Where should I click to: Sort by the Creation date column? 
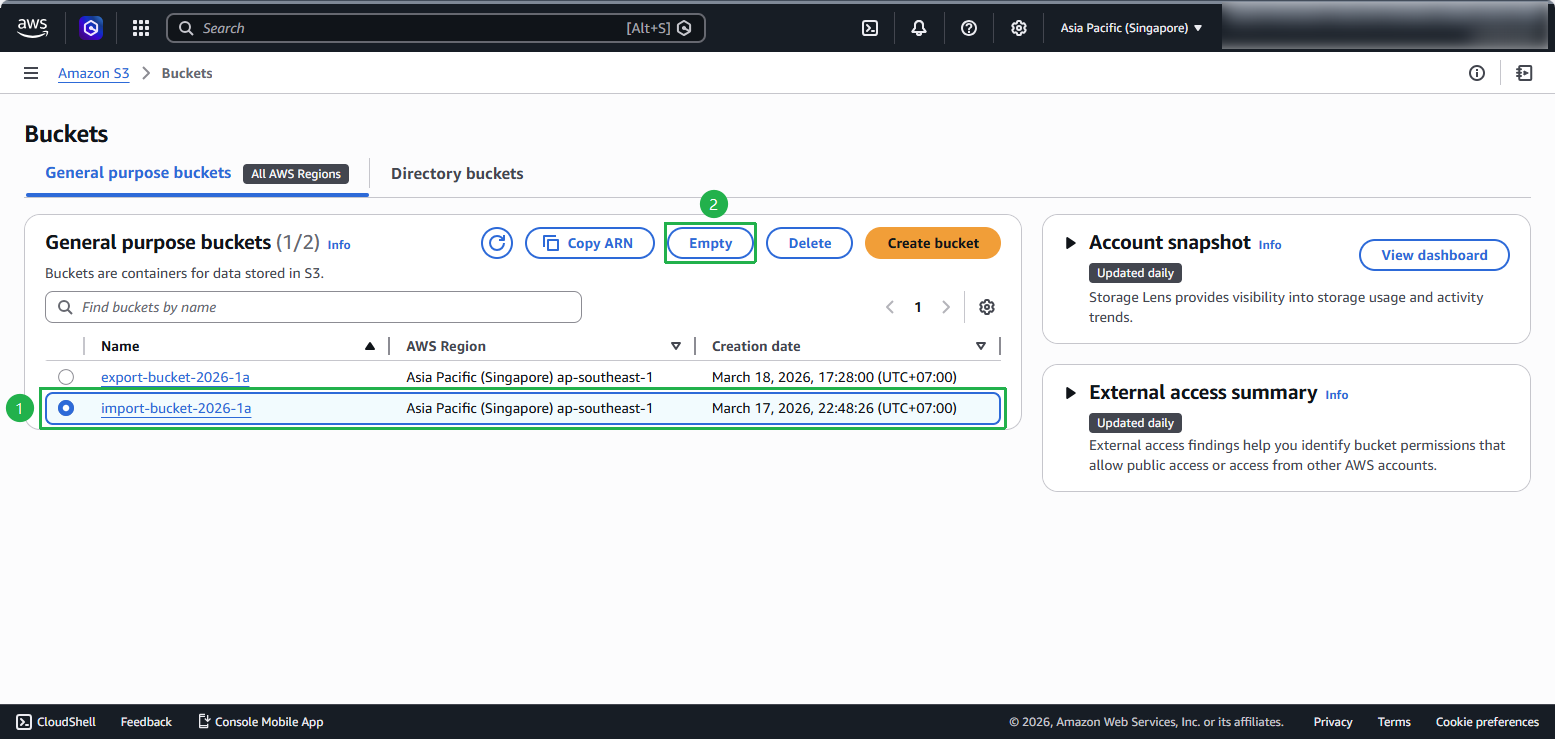(x=756, y=346)
